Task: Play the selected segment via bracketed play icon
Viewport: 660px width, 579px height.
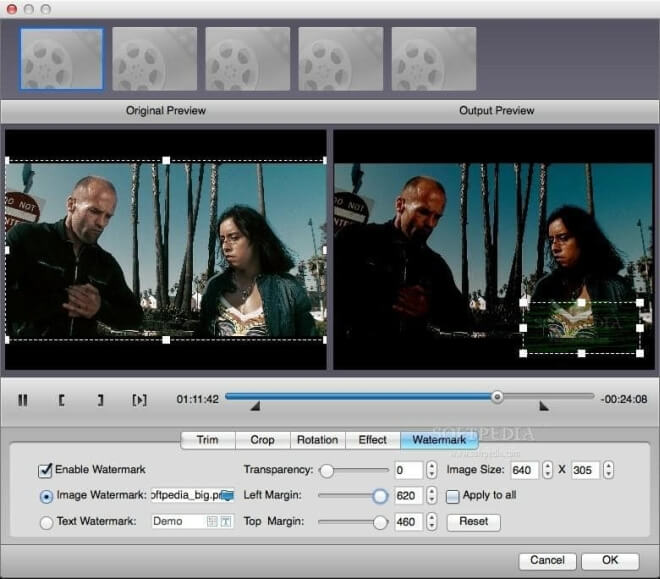Action: (x=139, y=400)
